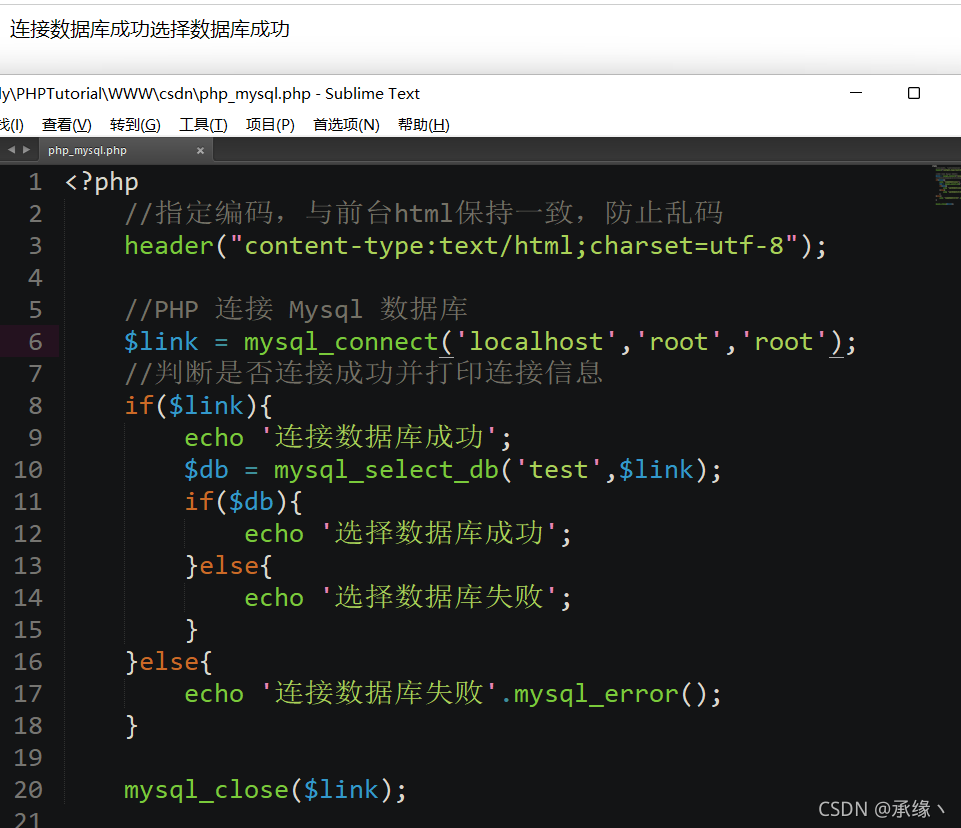
Task: Click the next tab arrow in tab bar
Action: coord(26,150)
